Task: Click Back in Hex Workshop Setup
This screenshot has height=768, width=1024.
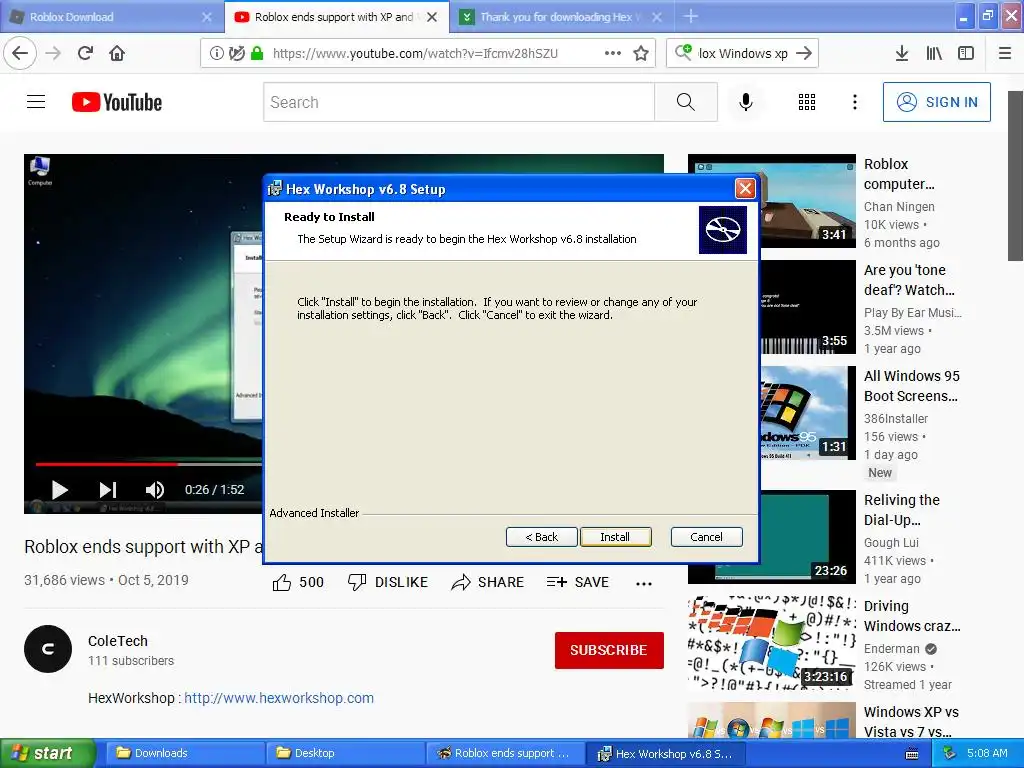Action: click(x=541, y=537)
